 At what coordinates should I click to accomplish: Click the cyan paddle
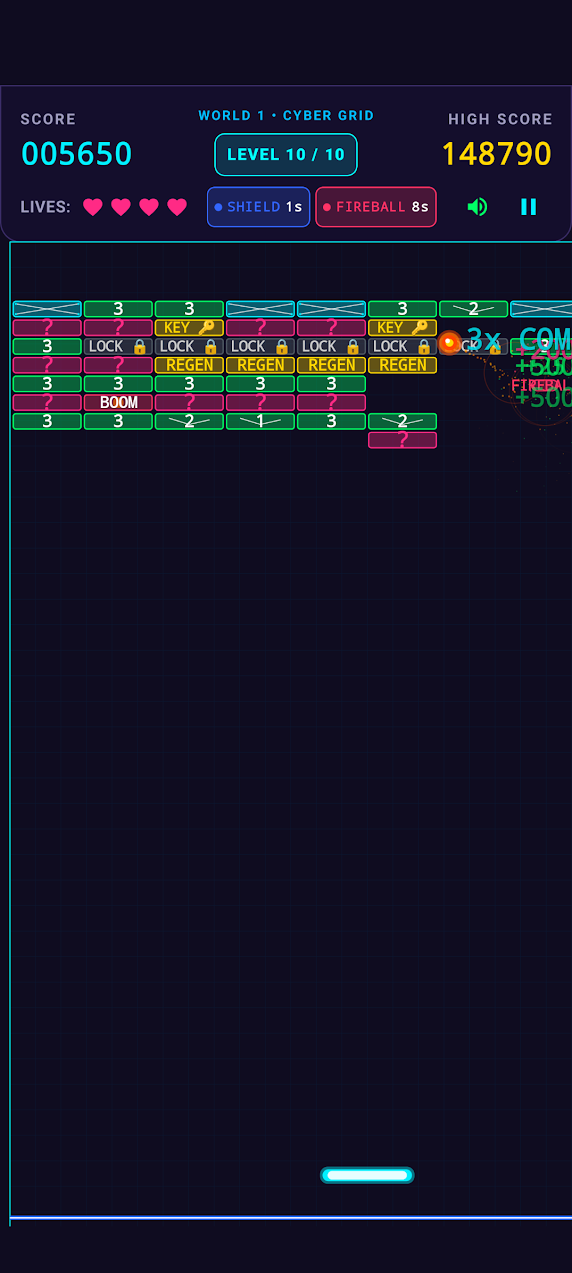point(367,1175)
